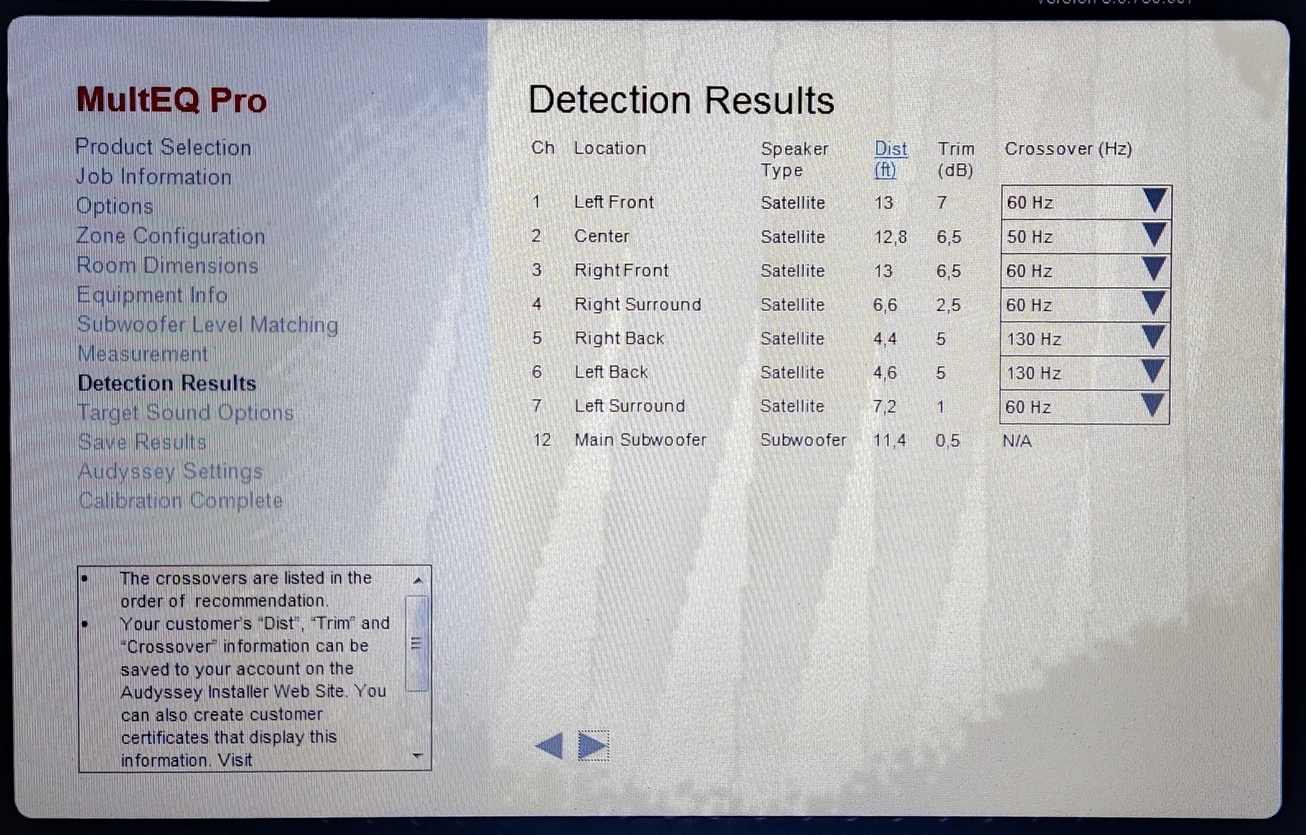Image resolution: width=1306 pixels, height=835 pixels.
Task: Click the N/A subwoofer crossover text
Action: coord(1017,440)
